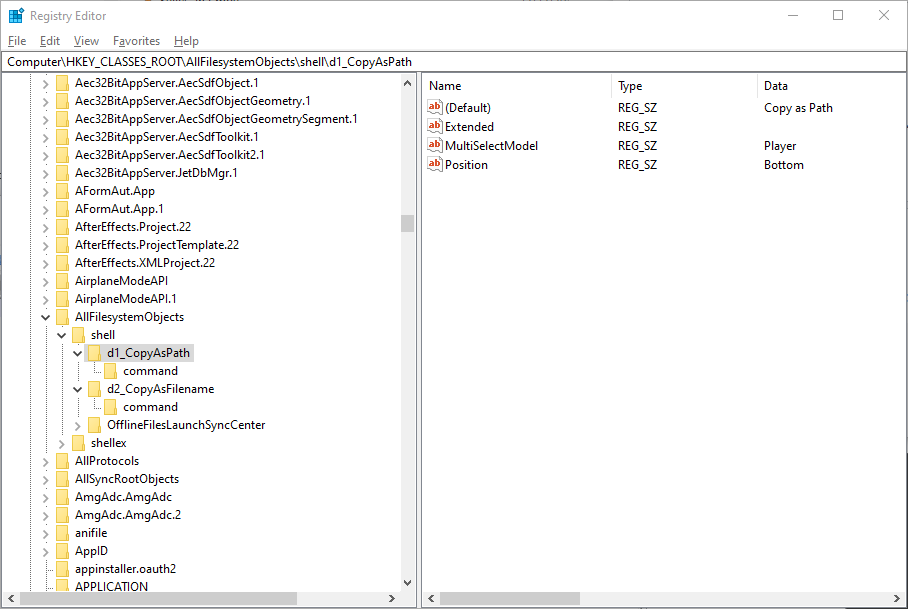Open the Help menu
Screen dimensions: 908x609
(186, 41)
